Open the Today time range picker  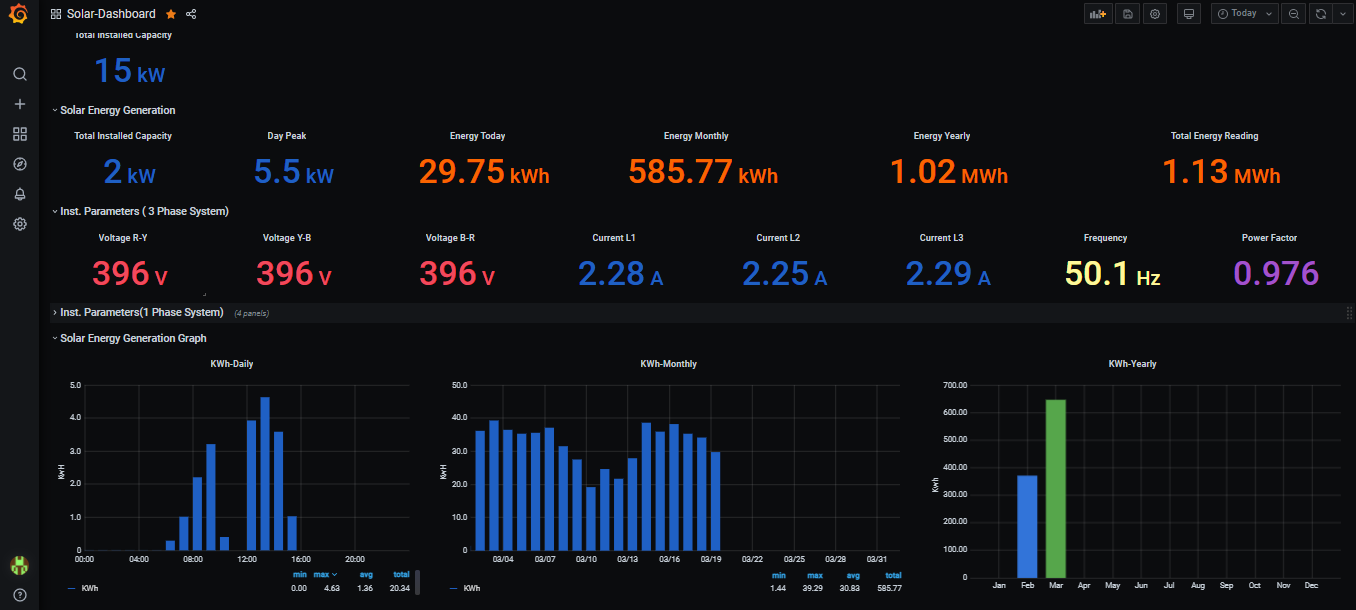click(x=1244, y=14)
